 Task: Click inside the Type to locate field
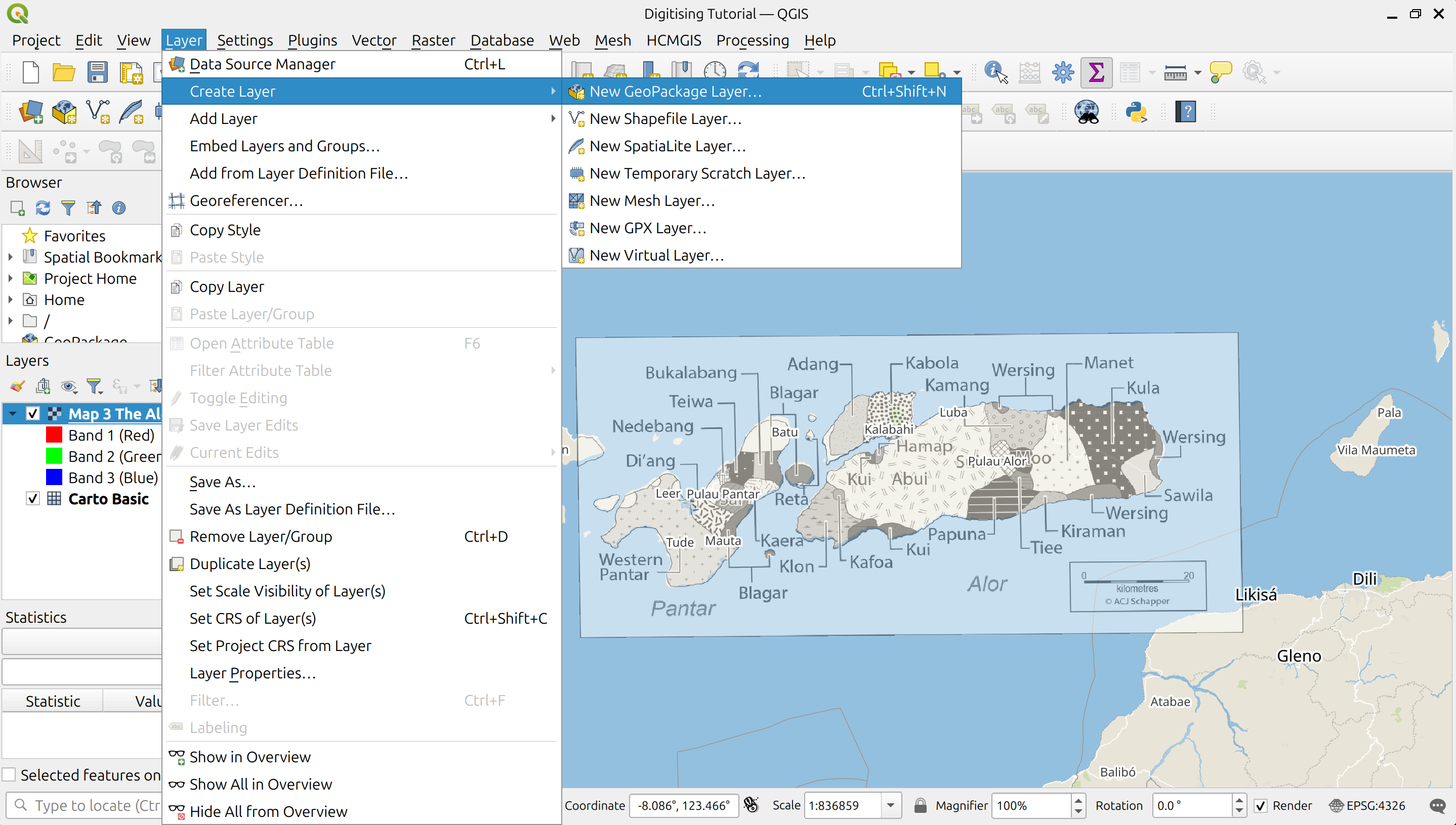[85, 805]
